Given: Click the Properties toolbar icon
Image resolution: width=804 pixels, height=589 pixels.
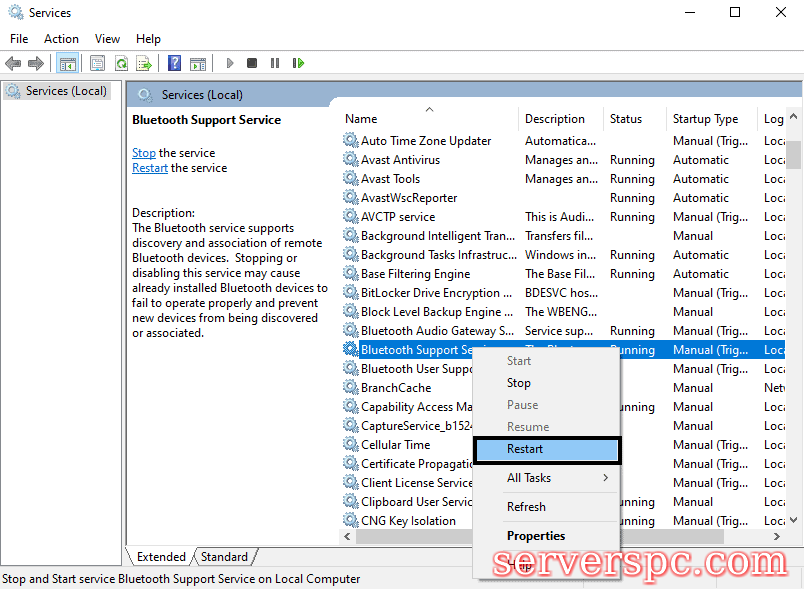Looking at the screenshot, I should click(x=97, y=63).
